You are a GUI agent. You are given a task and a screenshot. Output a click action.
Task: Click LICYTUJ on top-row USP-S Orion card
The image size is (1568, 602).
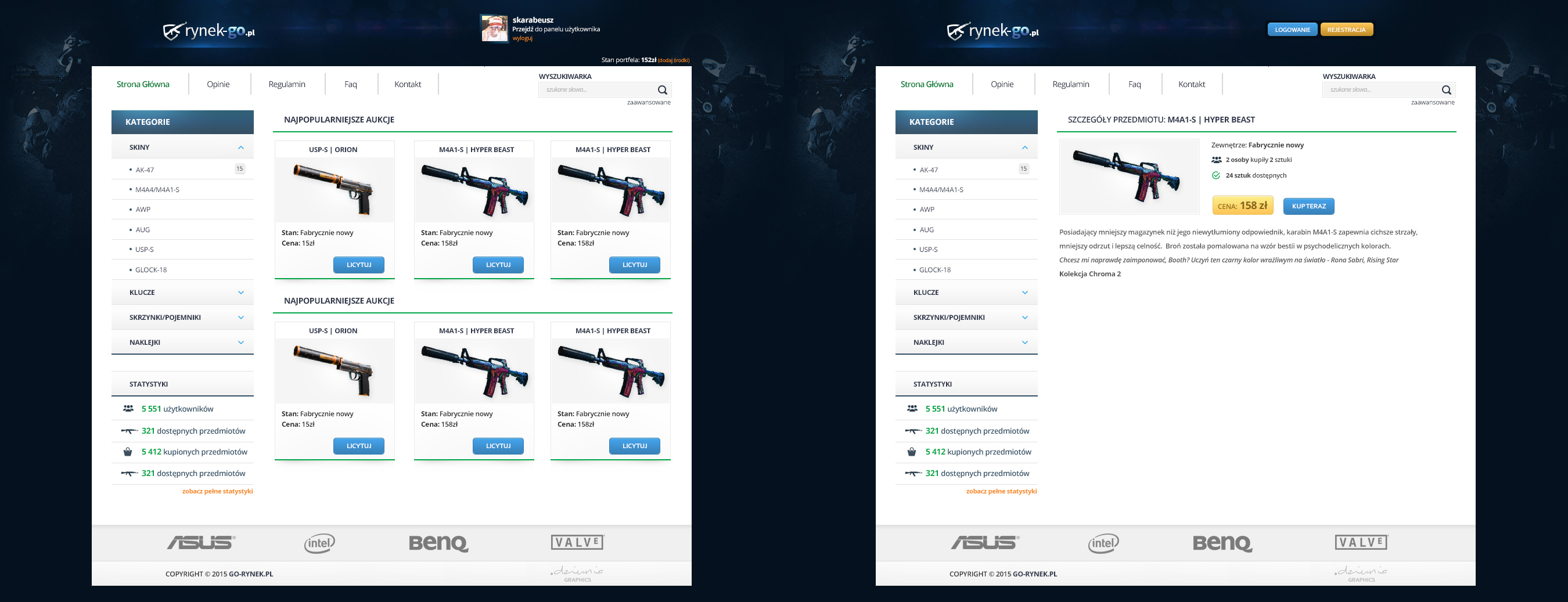click(358, 265)
